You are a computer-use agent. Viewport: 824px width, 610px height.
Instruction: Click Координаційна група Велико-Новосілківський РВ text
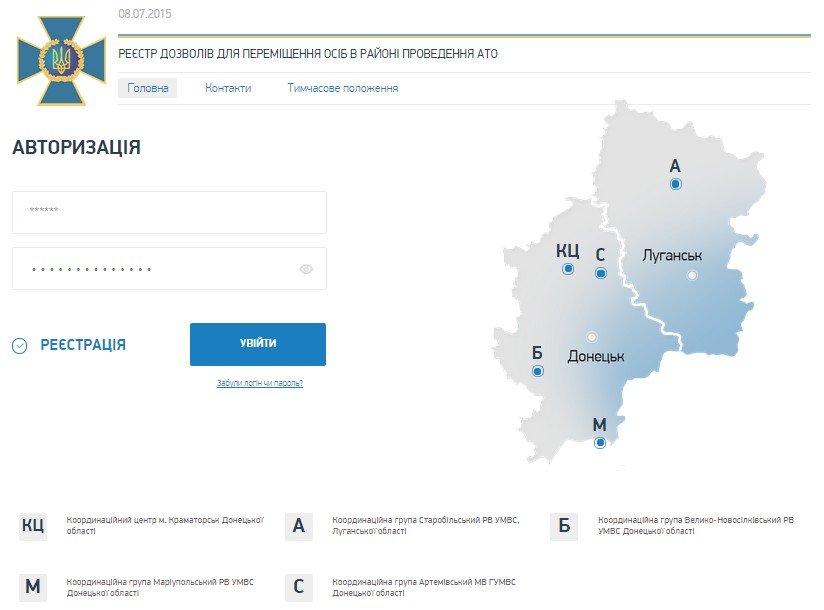click(696, 525)
